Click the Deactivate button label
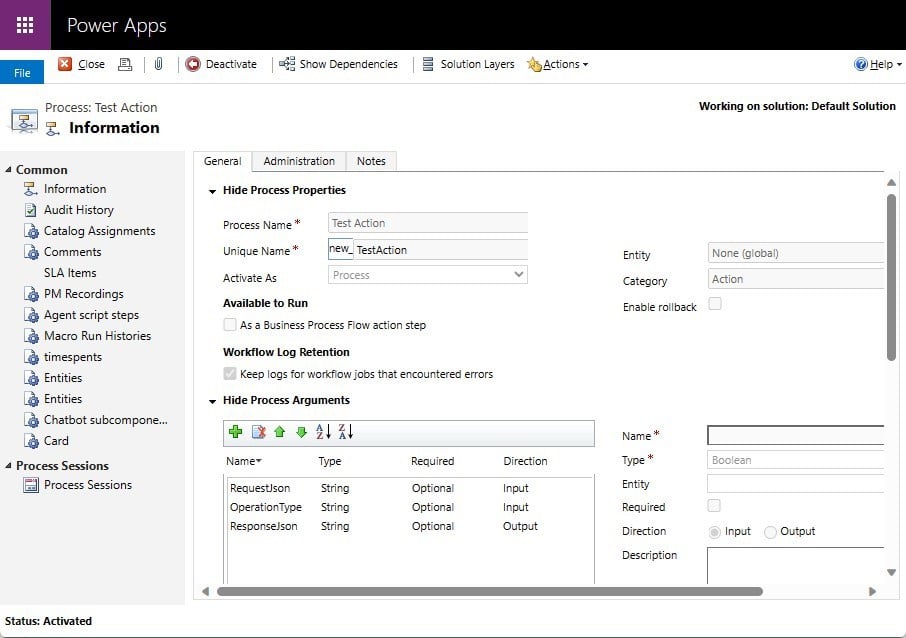The width and height of the screenshot is (906, 638). pyautogui.click(x=231, y=64)
